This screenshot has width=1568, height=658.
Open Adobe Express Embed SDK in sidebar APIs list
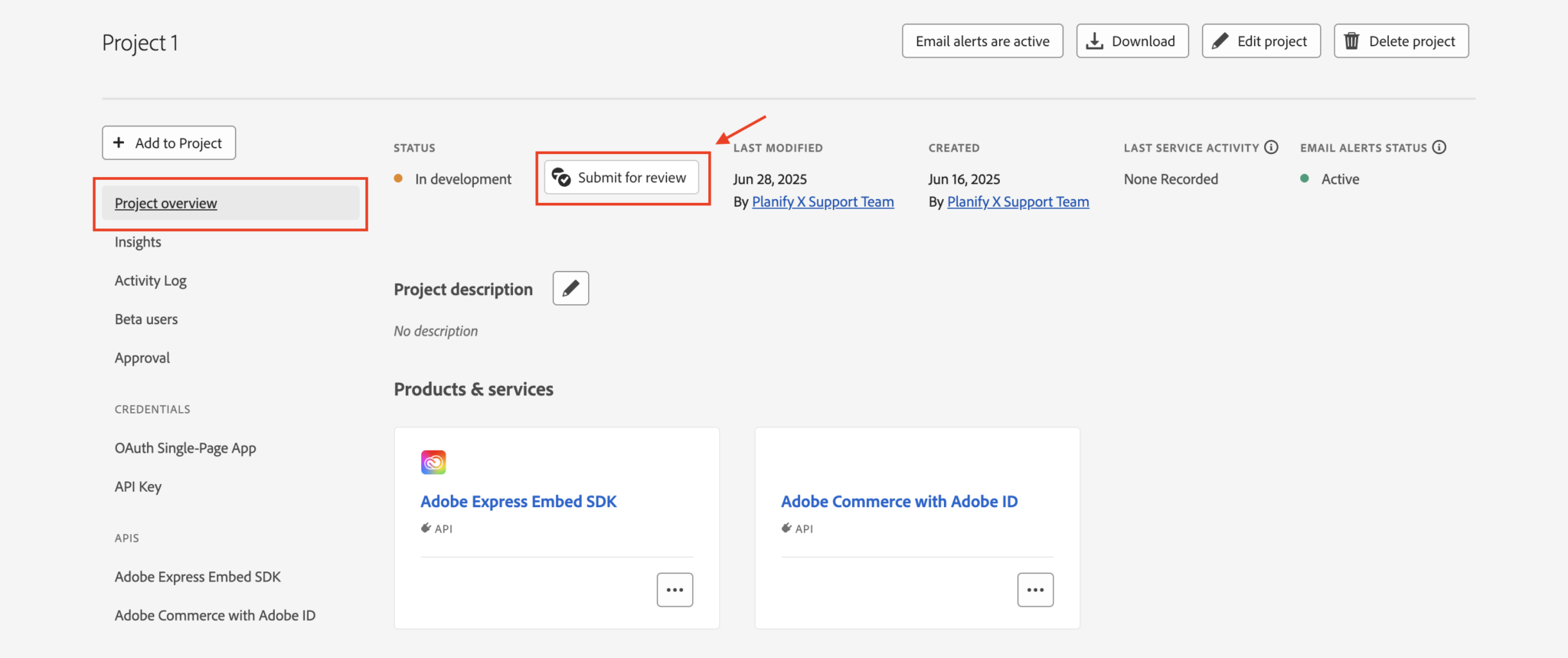pyautogui.click(x=198, y=577)
